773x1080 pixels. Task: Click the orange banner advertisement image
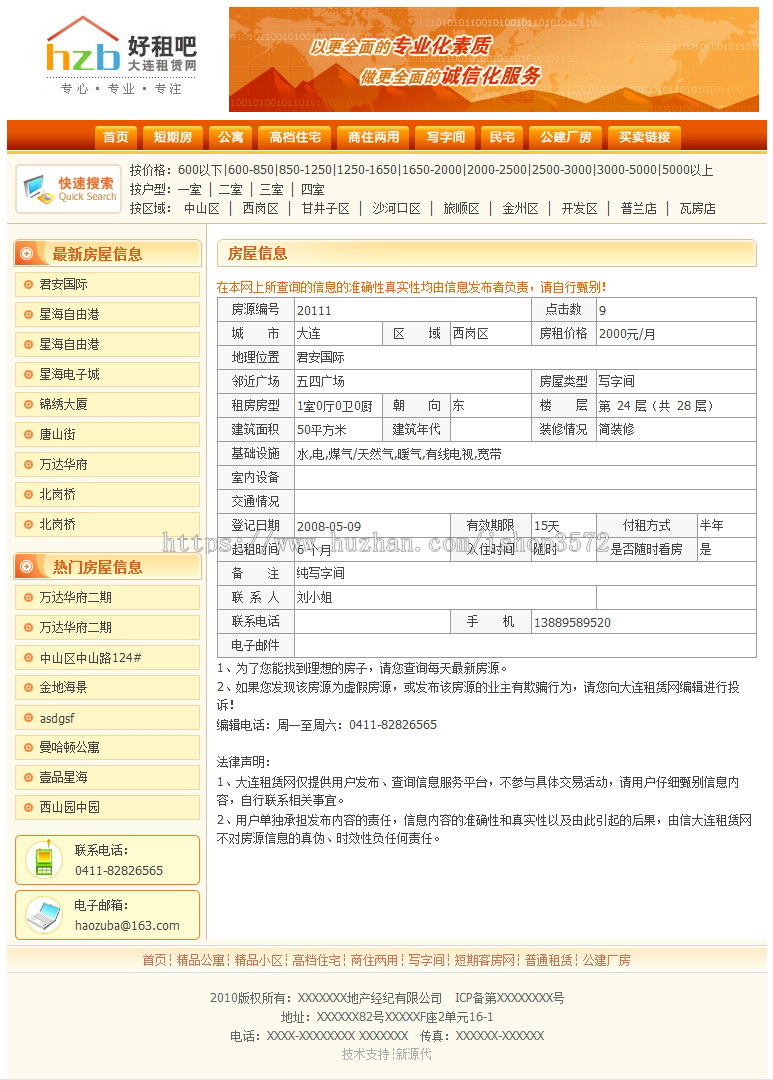tap(493, 59)
